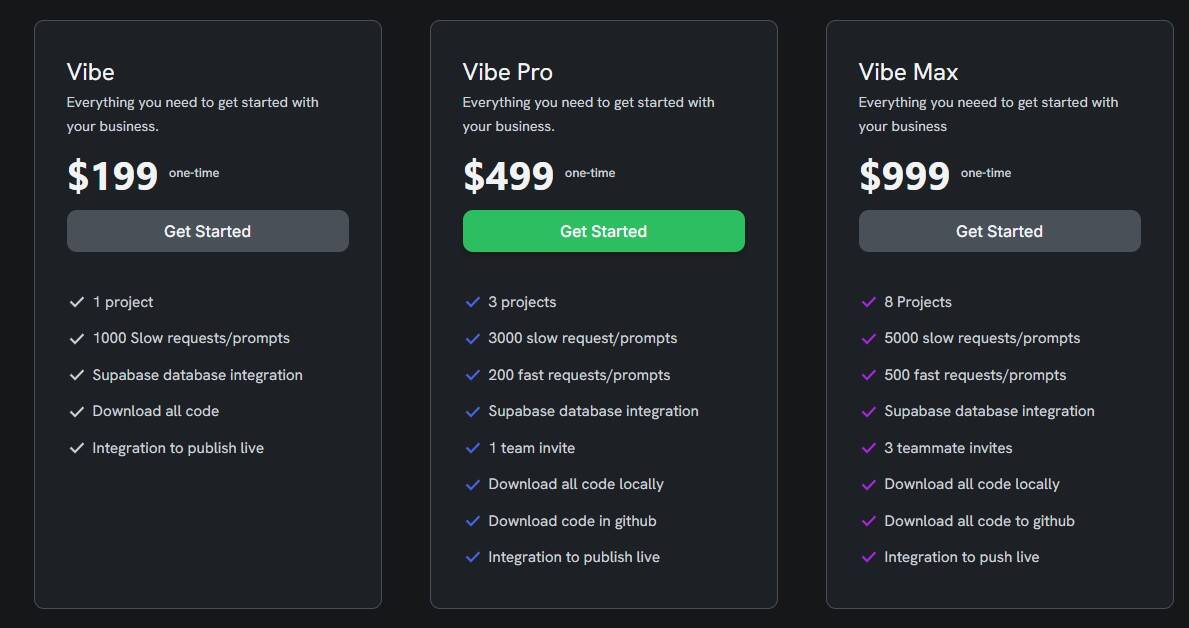This screenshot has height=628, width=1189.
Task: Click the $499 price text
Action: [x=506, y=174]
